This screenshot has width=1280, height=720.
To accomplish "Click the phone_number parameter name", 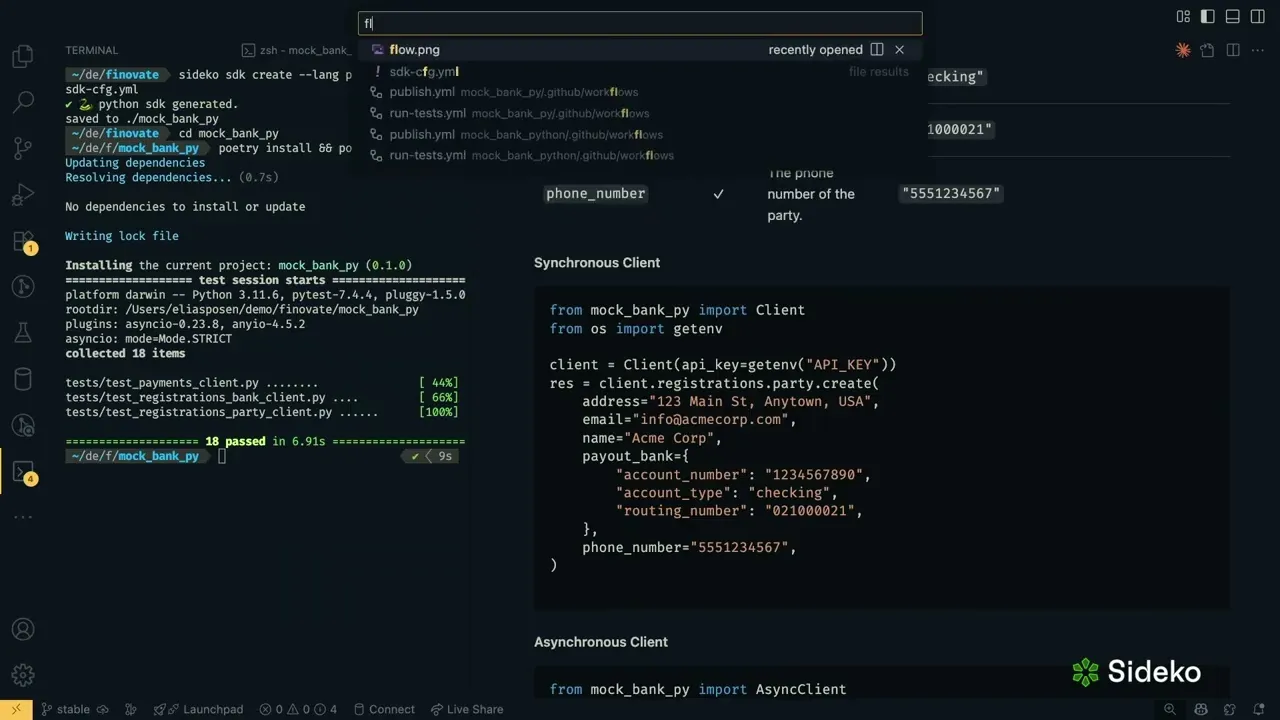I will [596, 194].
